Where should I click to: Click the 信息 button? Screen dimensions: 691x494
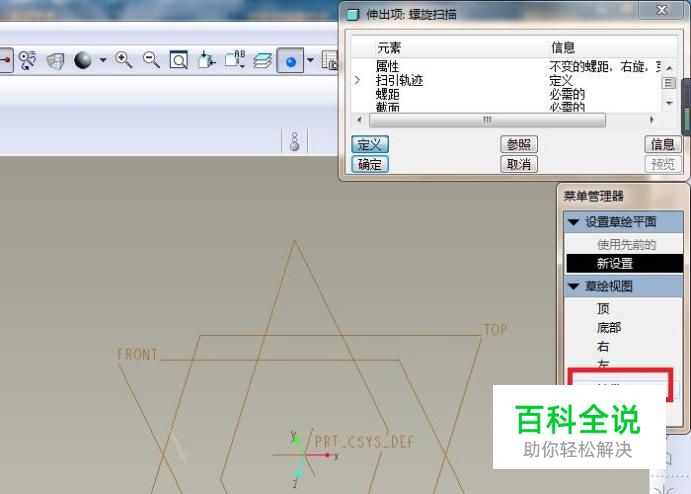(x=663, y=144)
